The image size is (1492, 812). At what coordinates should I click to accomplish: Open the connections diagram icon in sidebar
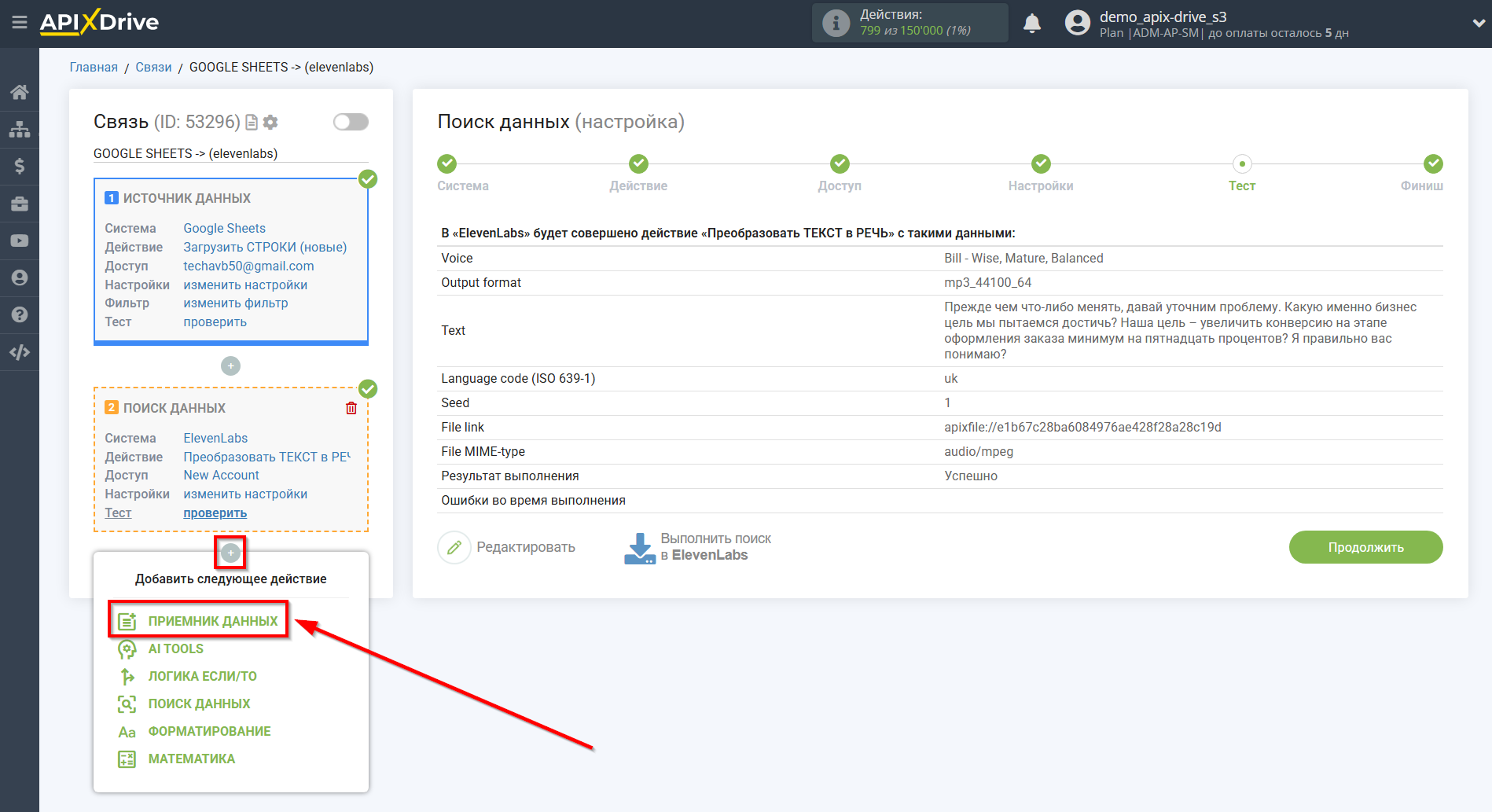tap(20, 129)
